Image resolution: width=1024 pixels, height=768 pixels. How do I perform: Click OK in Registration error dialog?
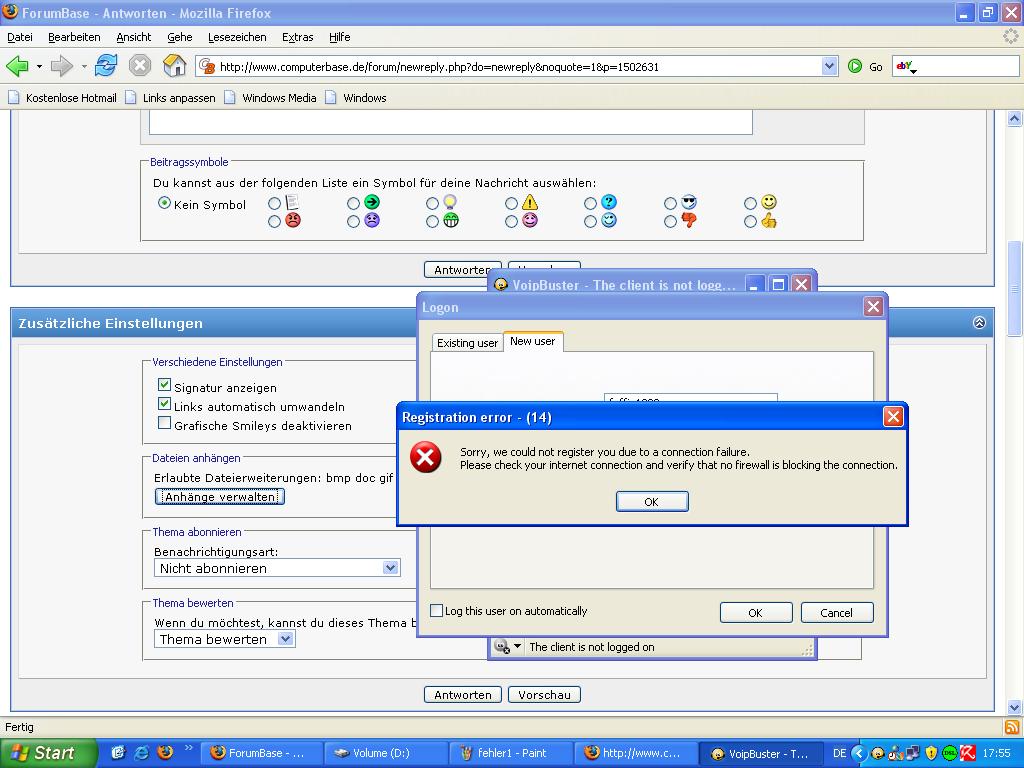652,502
